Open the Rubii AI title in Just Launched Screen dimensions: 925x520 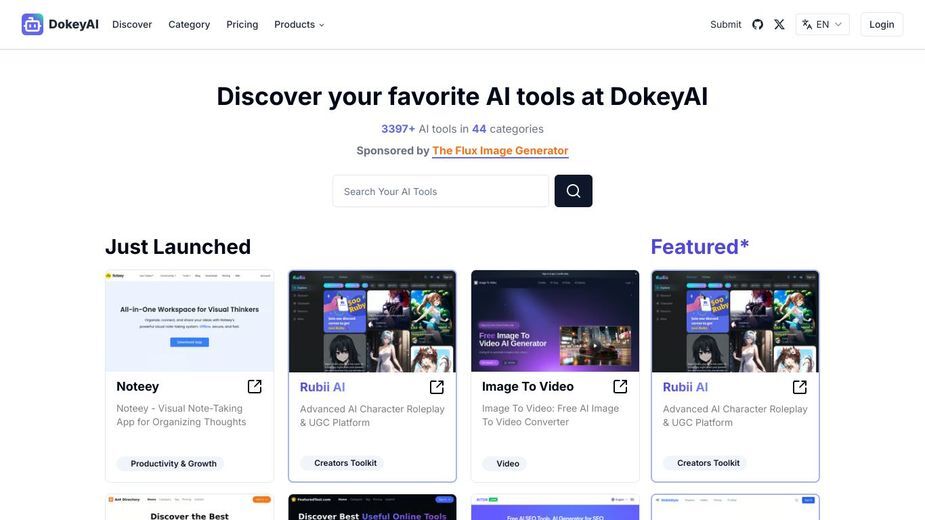click(x=322, y=387)
